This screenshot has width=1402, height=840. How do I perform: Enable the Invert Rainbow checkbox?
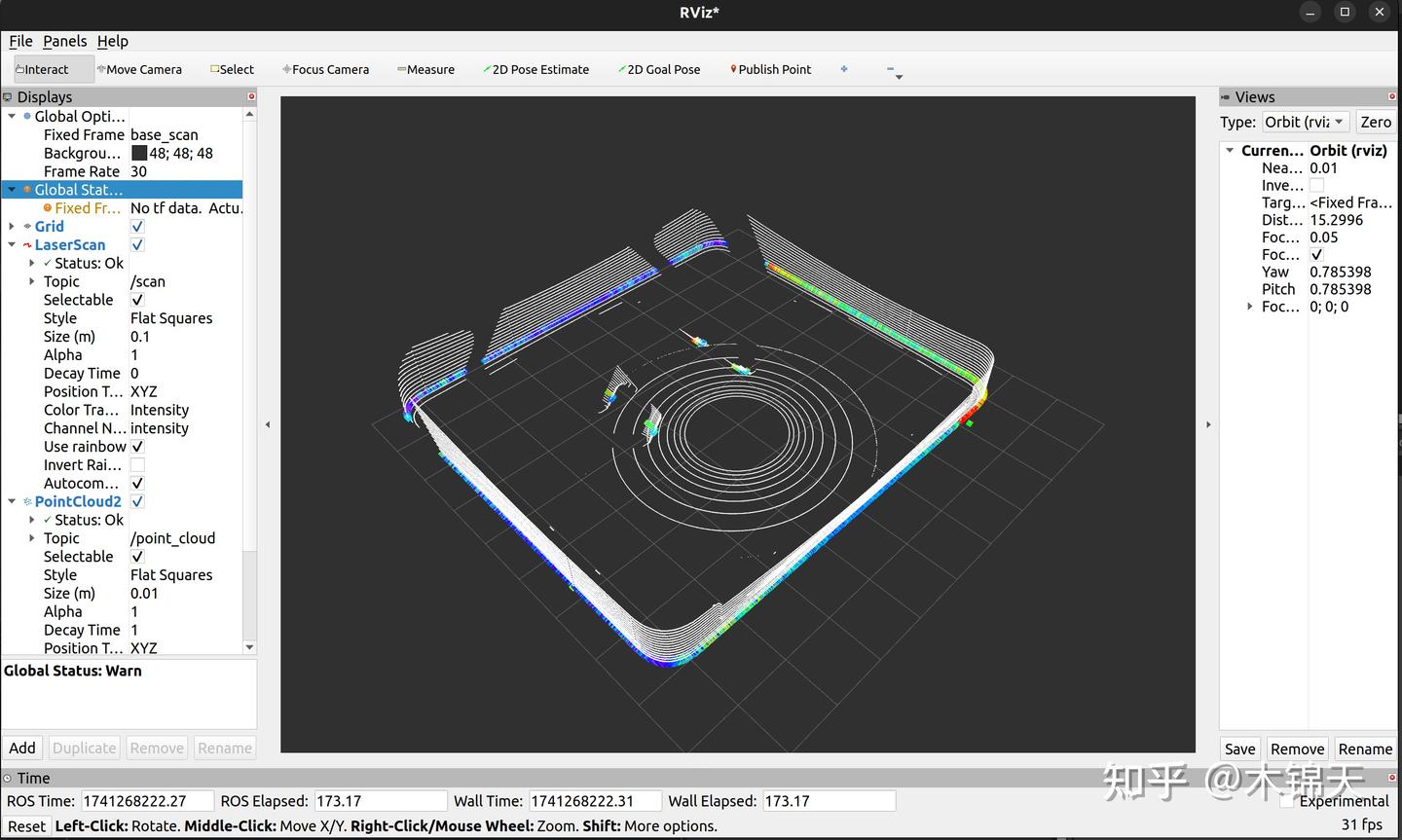tap(137, 465)
